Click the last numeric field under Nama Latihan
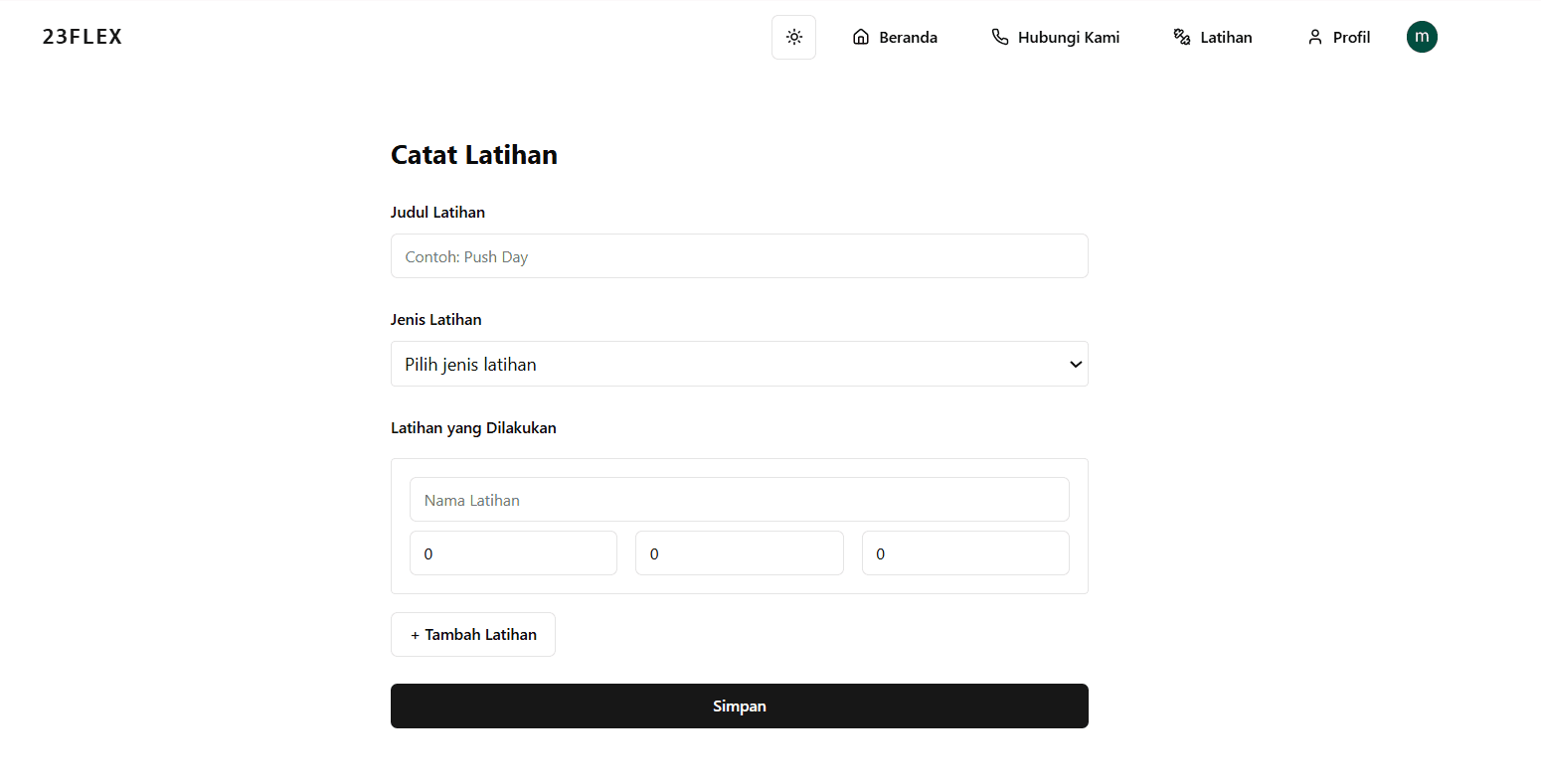Image resolution: width=1541 pixels, height=784 pixels. point(964,553)
